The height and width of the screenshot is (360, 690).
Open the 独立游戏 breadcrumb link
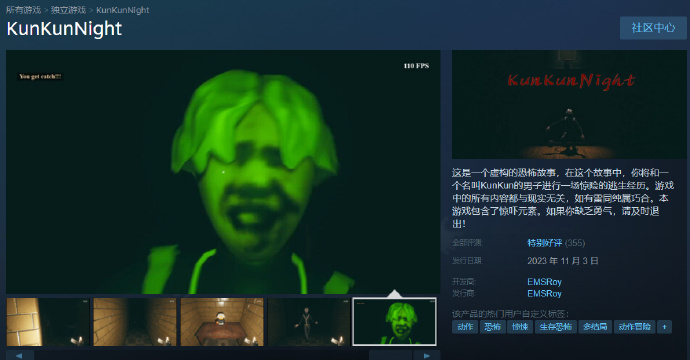pyautogui.click(x=68, y=10)
